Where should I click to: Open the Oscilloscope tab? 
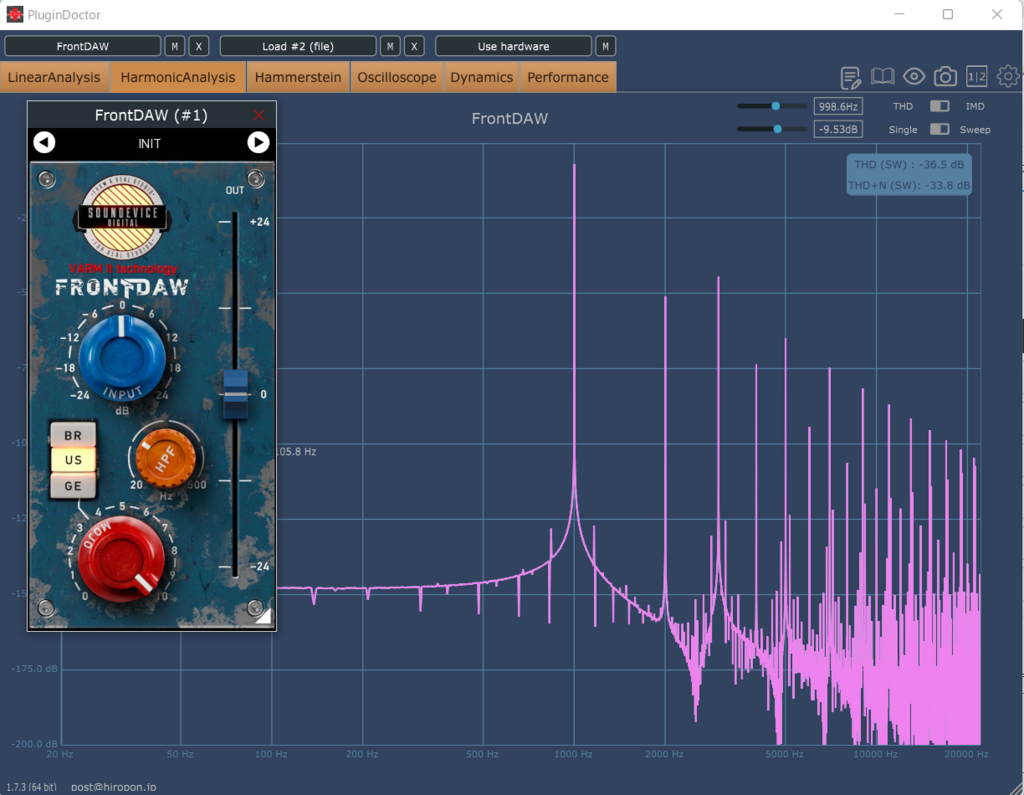tap(397, 77)
